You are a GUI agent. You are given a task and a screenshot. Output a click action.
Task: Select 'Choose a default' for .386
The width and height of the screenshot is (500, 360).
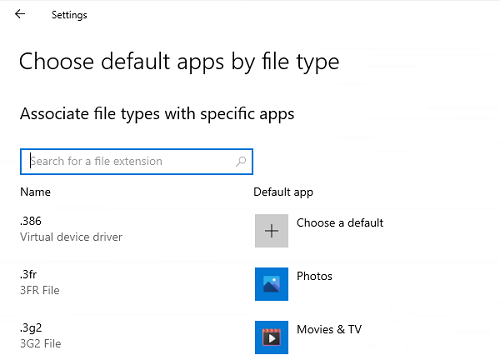[340, 223]
